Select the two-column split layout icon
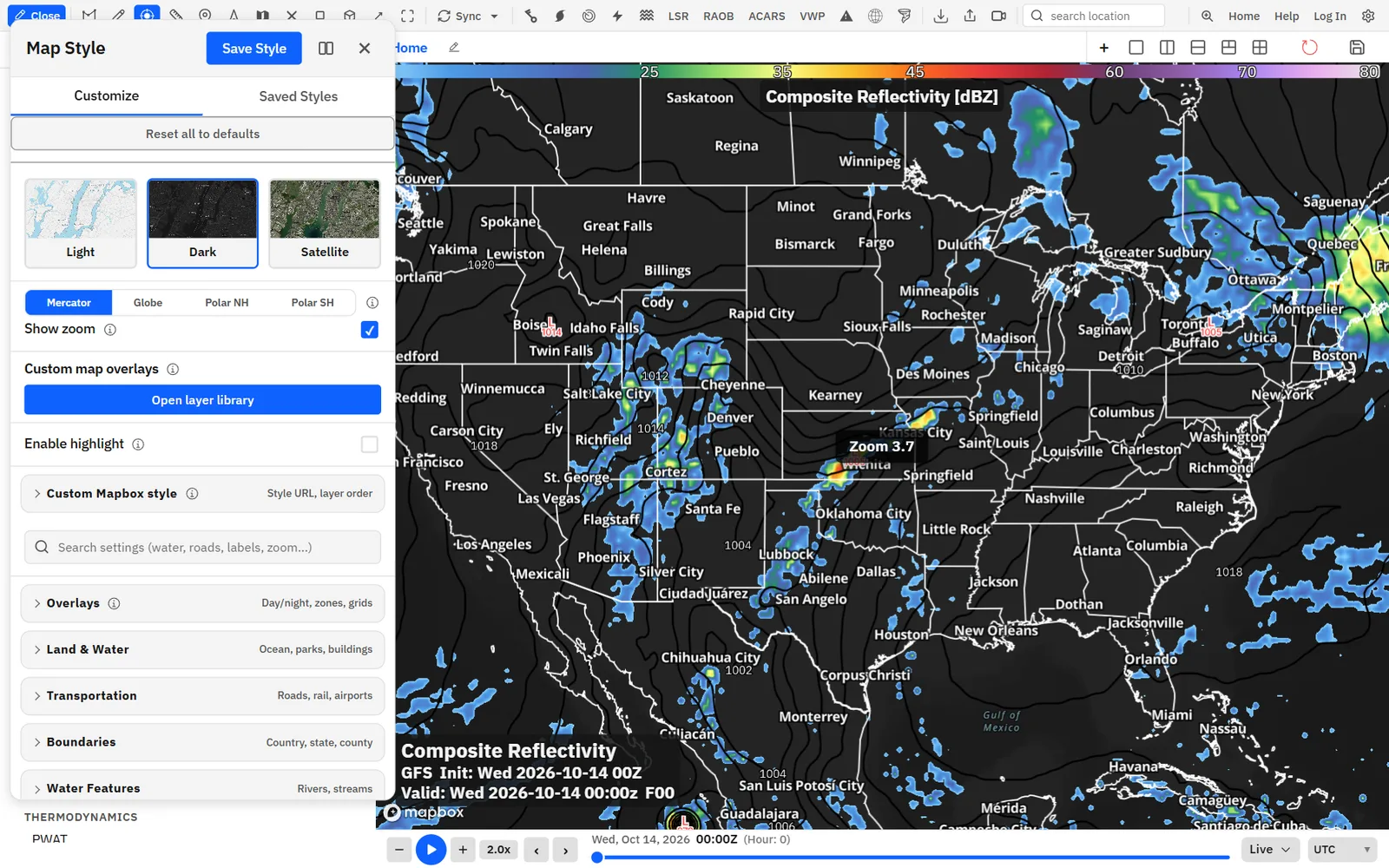Image resolution: width=1389 pixels, height=868 pixels. pyautogui.click(x=1167, y=47)
